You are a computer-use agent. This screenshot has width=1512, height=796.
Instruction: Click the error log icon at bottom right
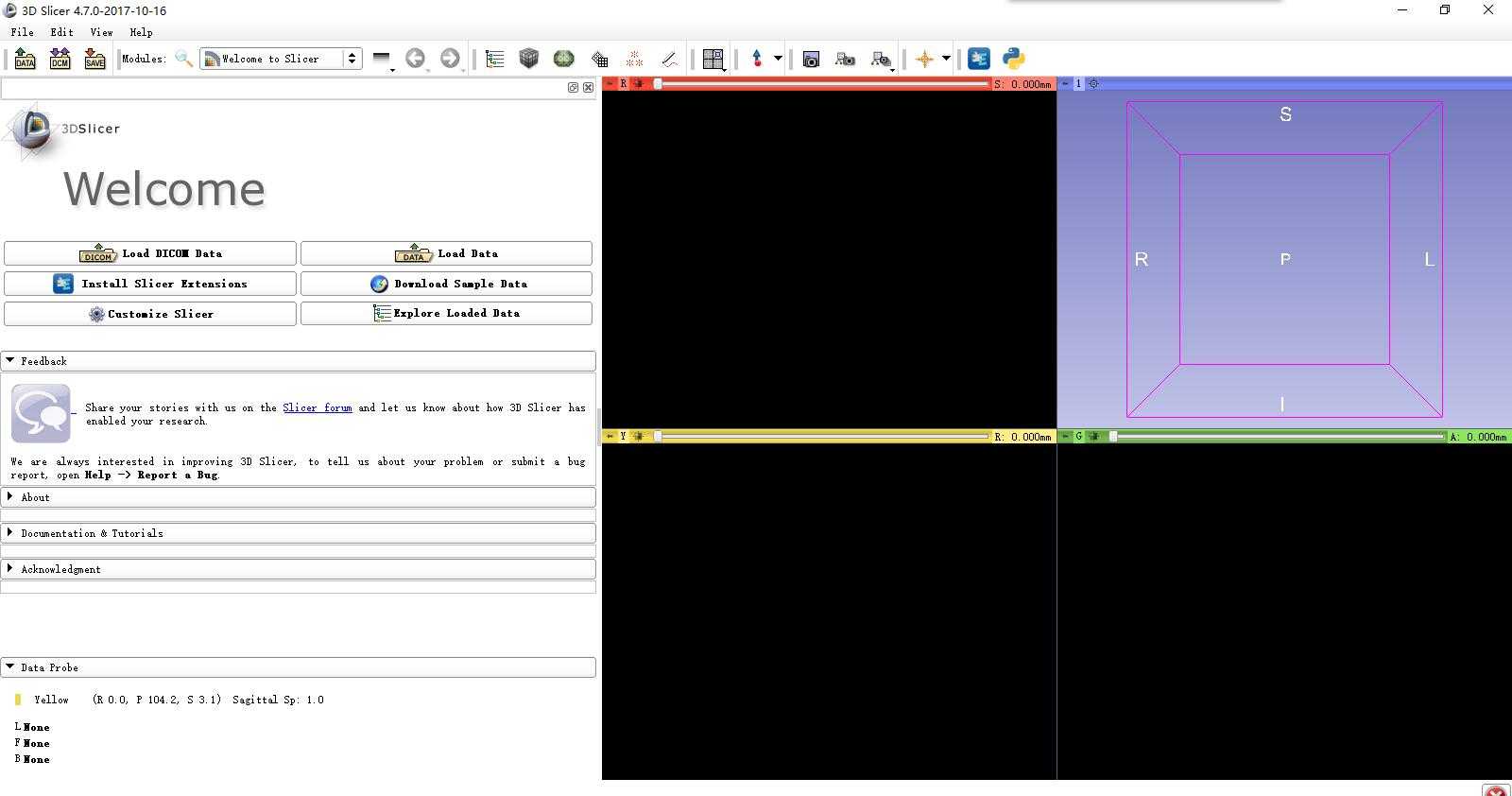(x=1495, y=790)
